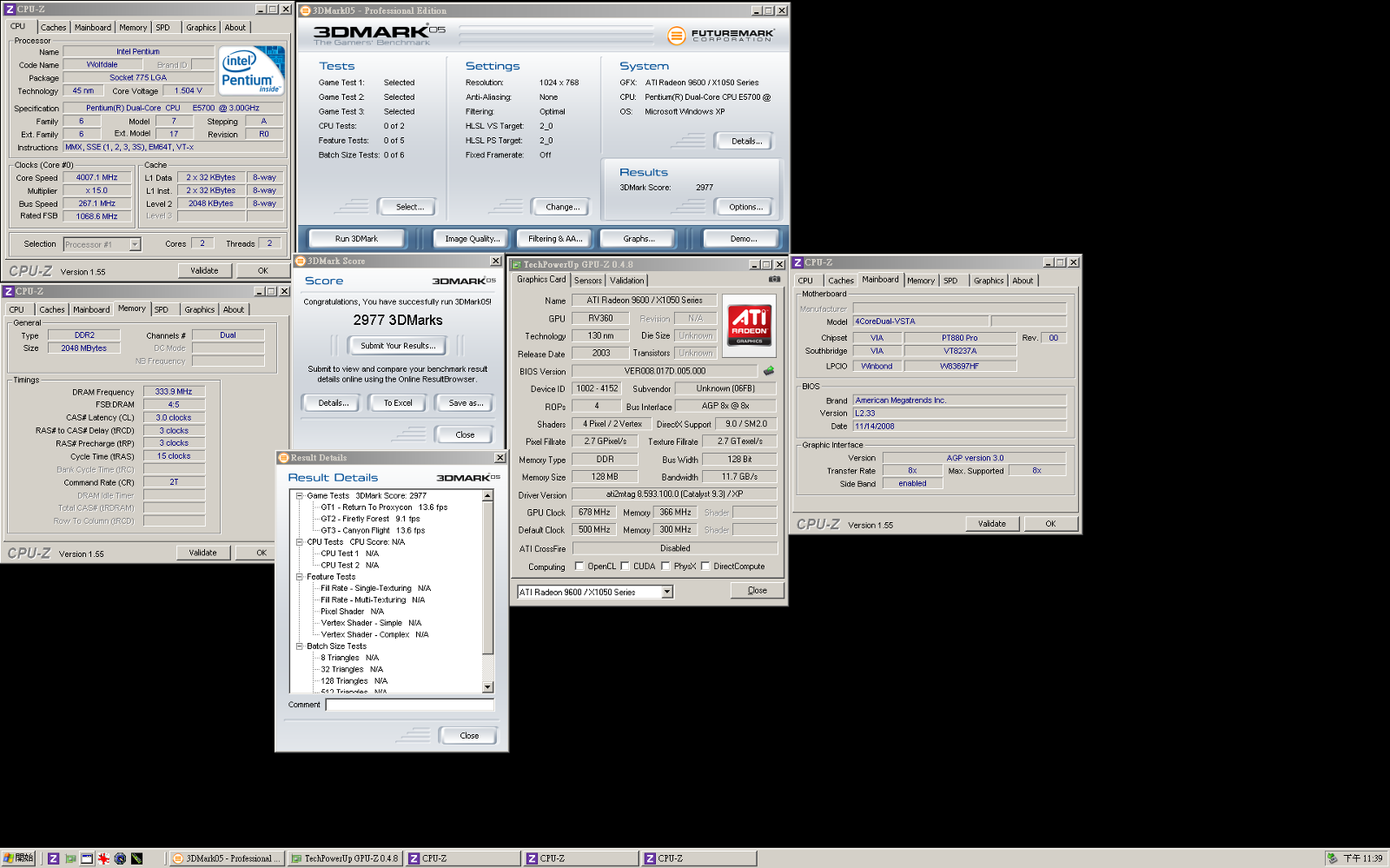Click the 3DMark Score window title icon
The image size is (1390, 868).
(x=300, y=261)
